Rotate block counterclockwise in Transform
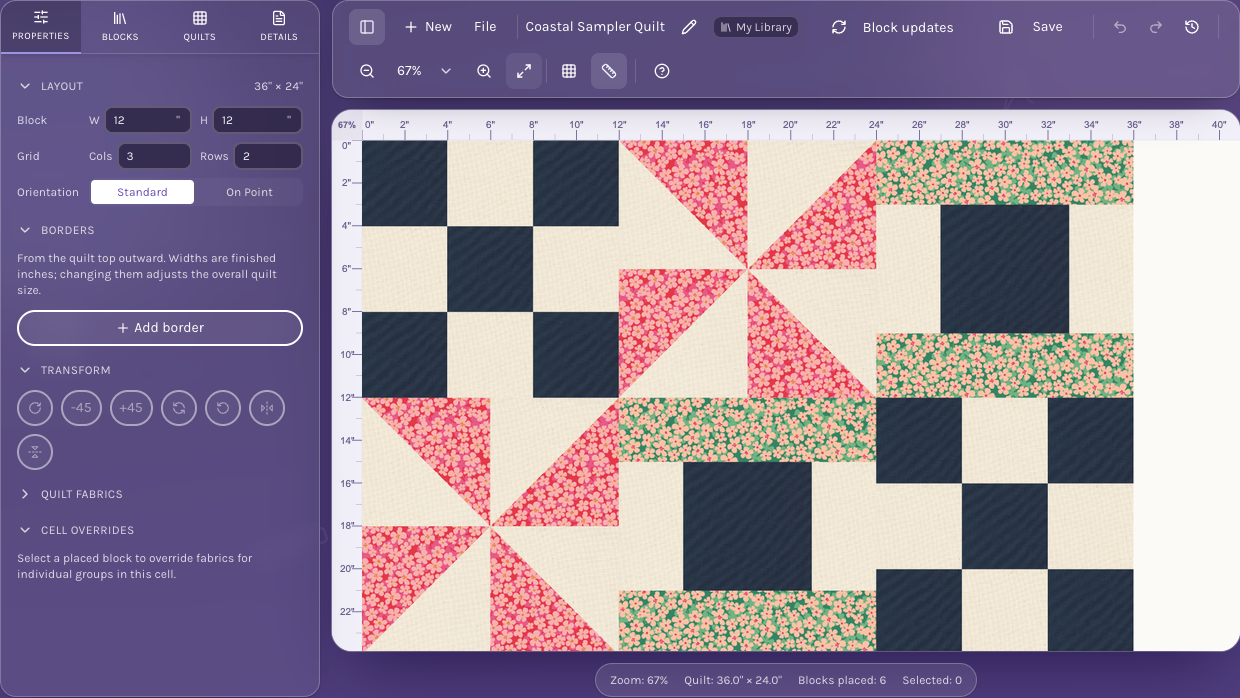Screen dimensions: 1240x698 tap(223, 408)
